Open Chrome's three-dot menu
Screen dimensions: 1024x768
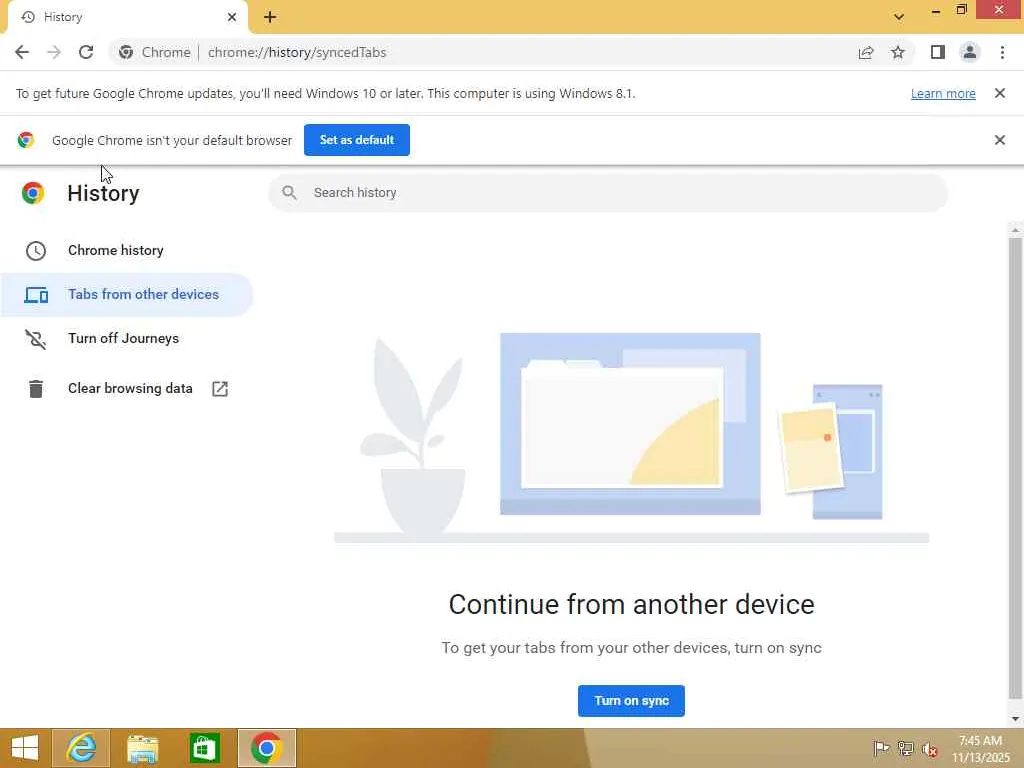[x=1002, y=52]
